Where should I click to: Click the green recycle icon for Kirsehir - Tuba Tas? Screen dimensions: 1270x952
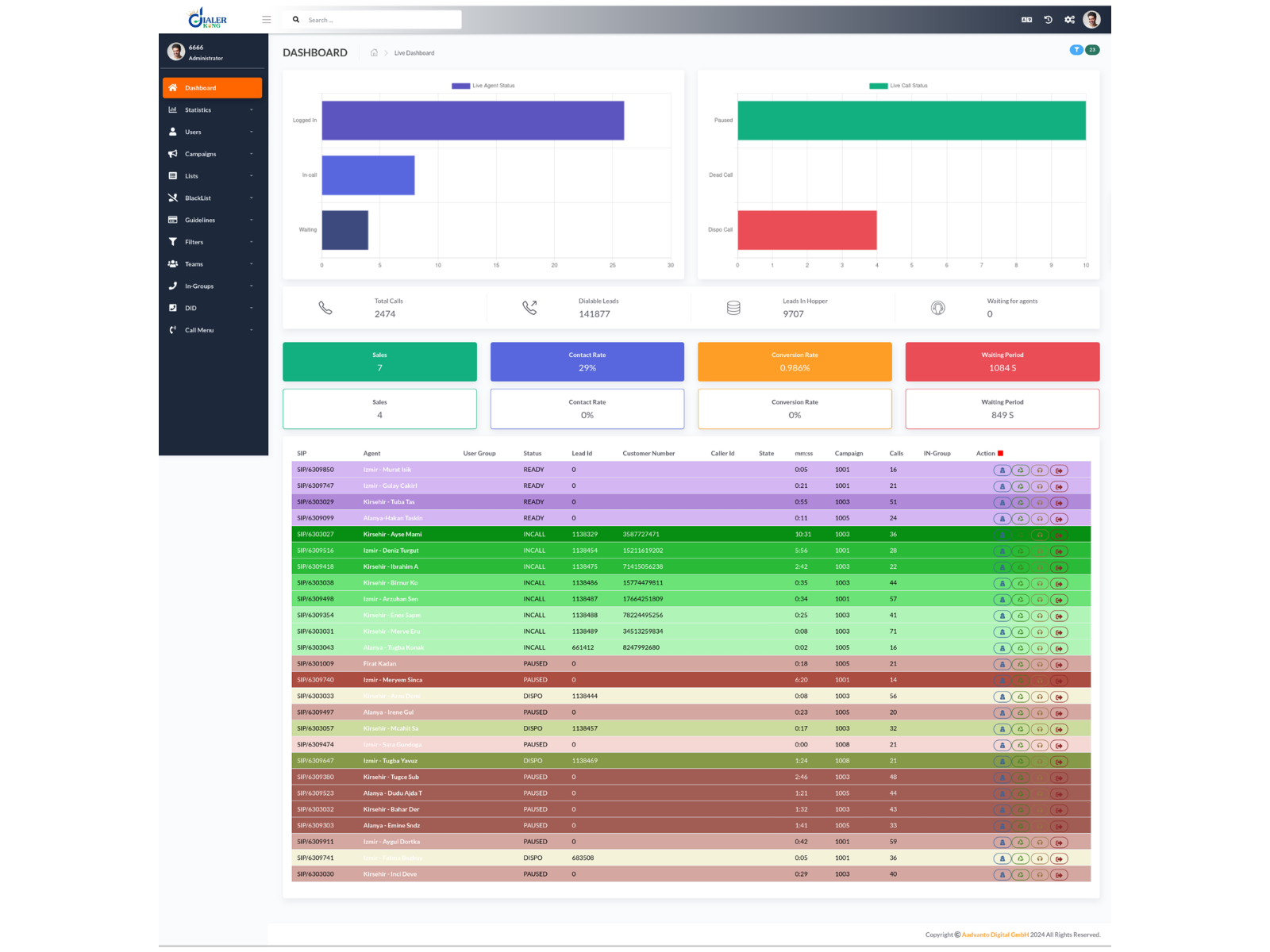[1021, 502]
